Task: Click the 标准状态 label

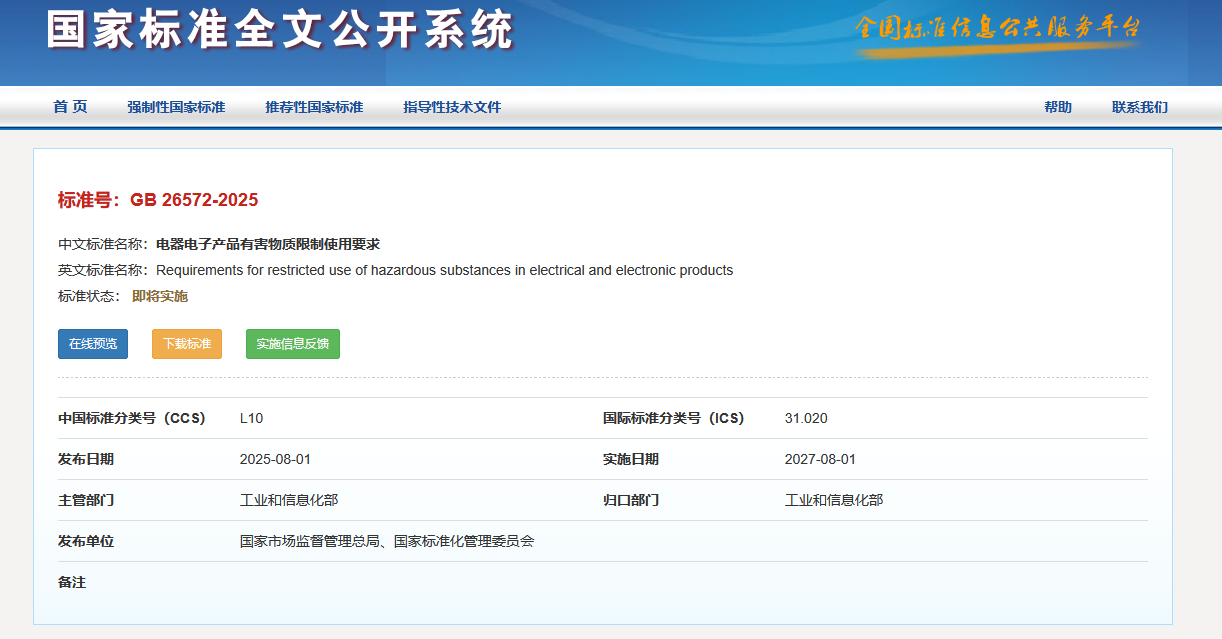Action: (90, 296)
